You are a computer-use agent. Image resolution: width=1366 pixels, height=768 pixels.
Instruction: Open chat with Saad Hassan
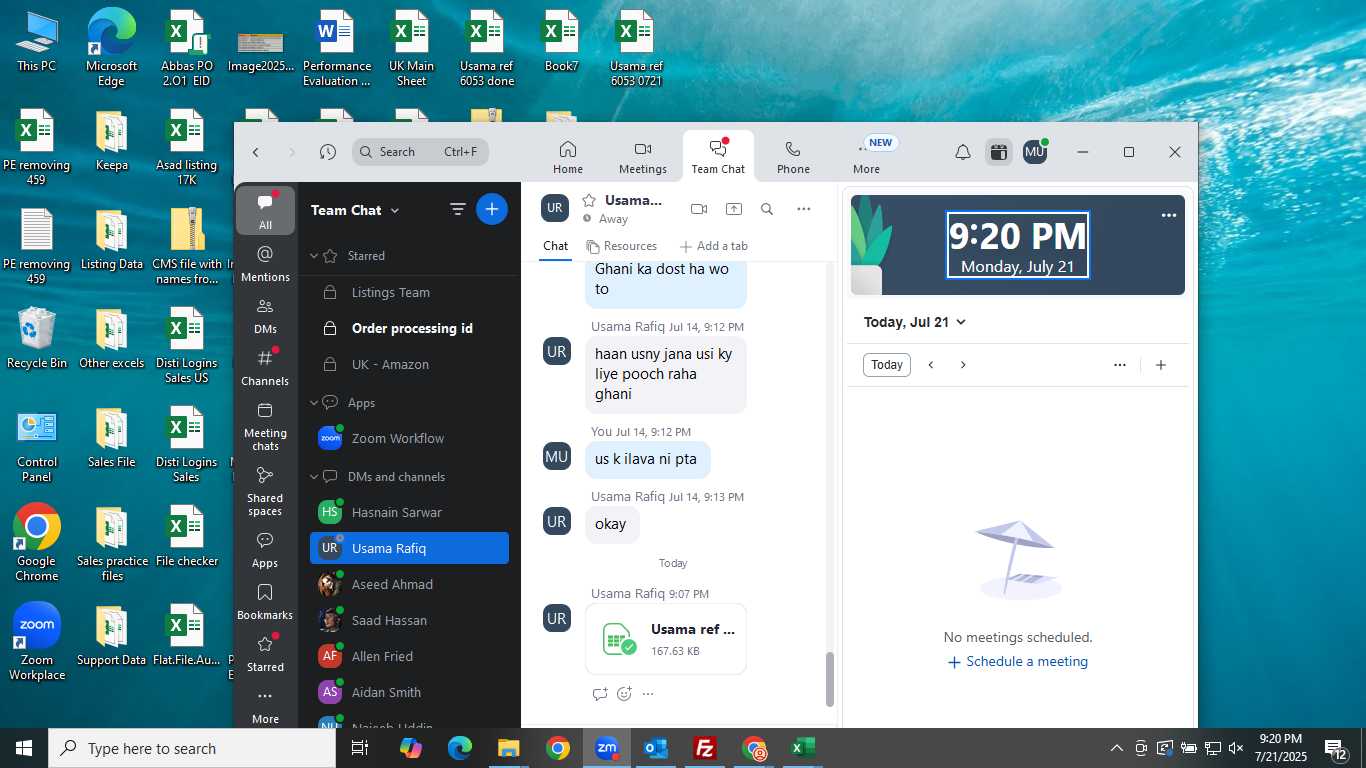pyautogui.click(x=410, y=620)
